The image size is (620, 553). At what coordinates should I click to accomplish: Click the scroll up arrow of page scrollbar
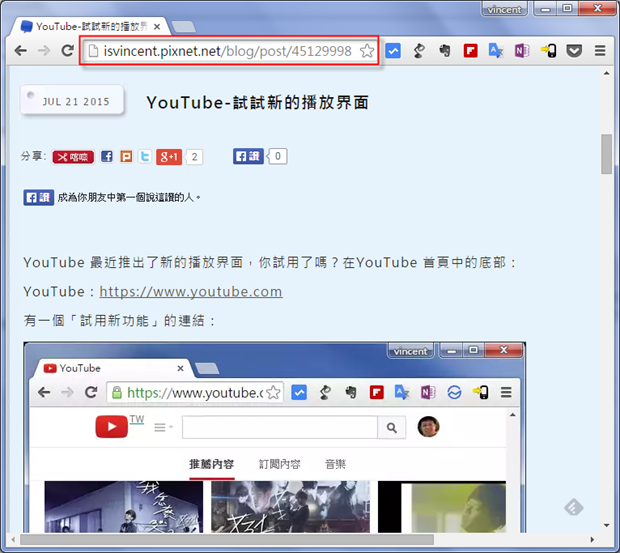tap(606, 73)
